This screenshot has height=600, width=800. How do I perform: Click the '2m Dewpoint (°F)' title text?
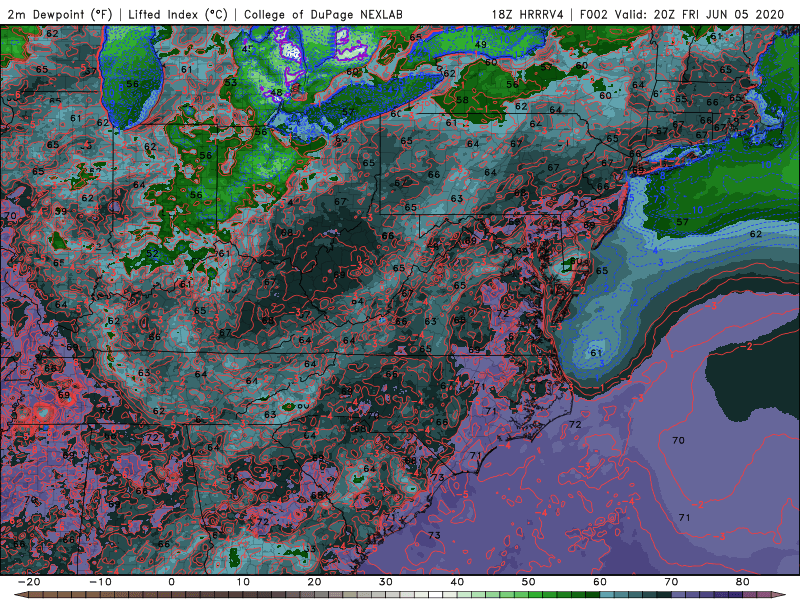(60, 15)
